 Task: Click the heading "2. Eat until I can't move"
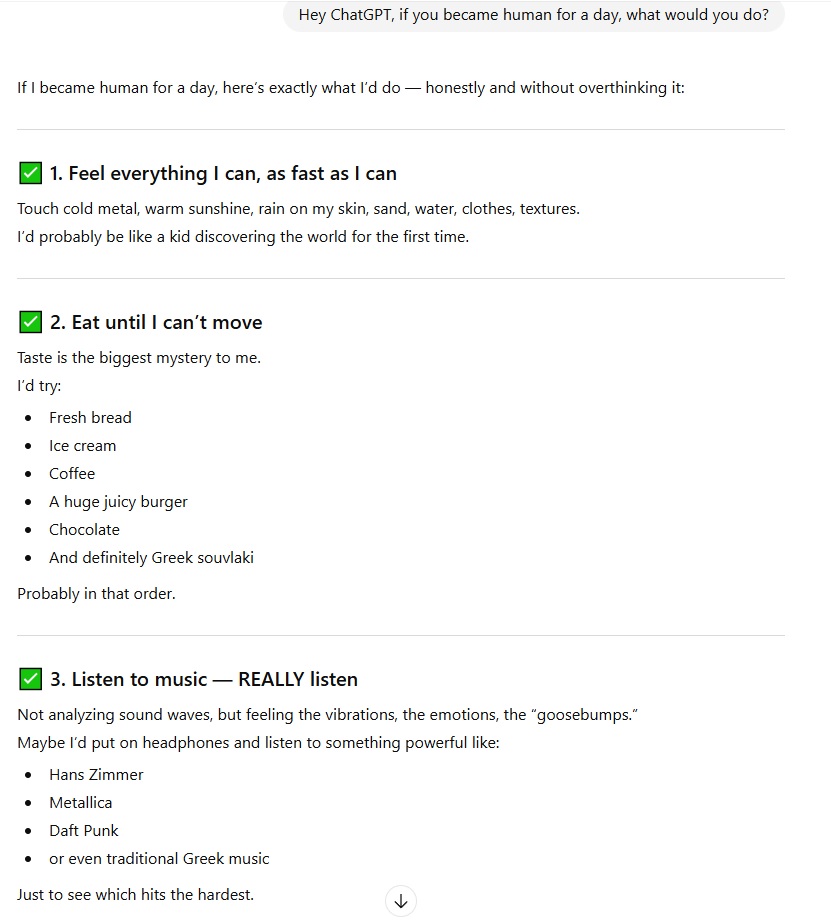pos(156,323)
